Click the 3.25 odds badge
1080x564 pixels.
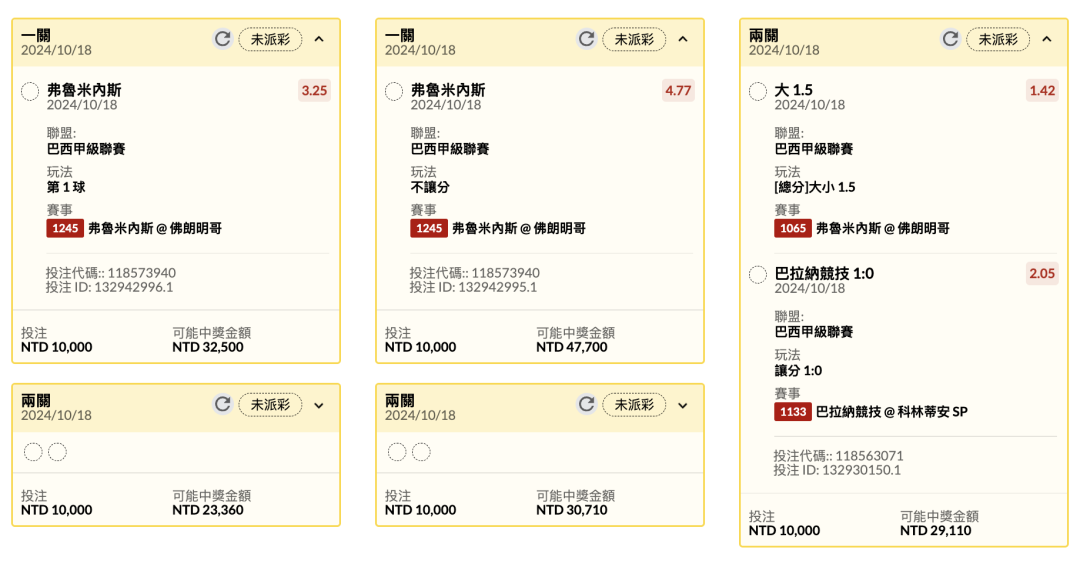[314, 91]
